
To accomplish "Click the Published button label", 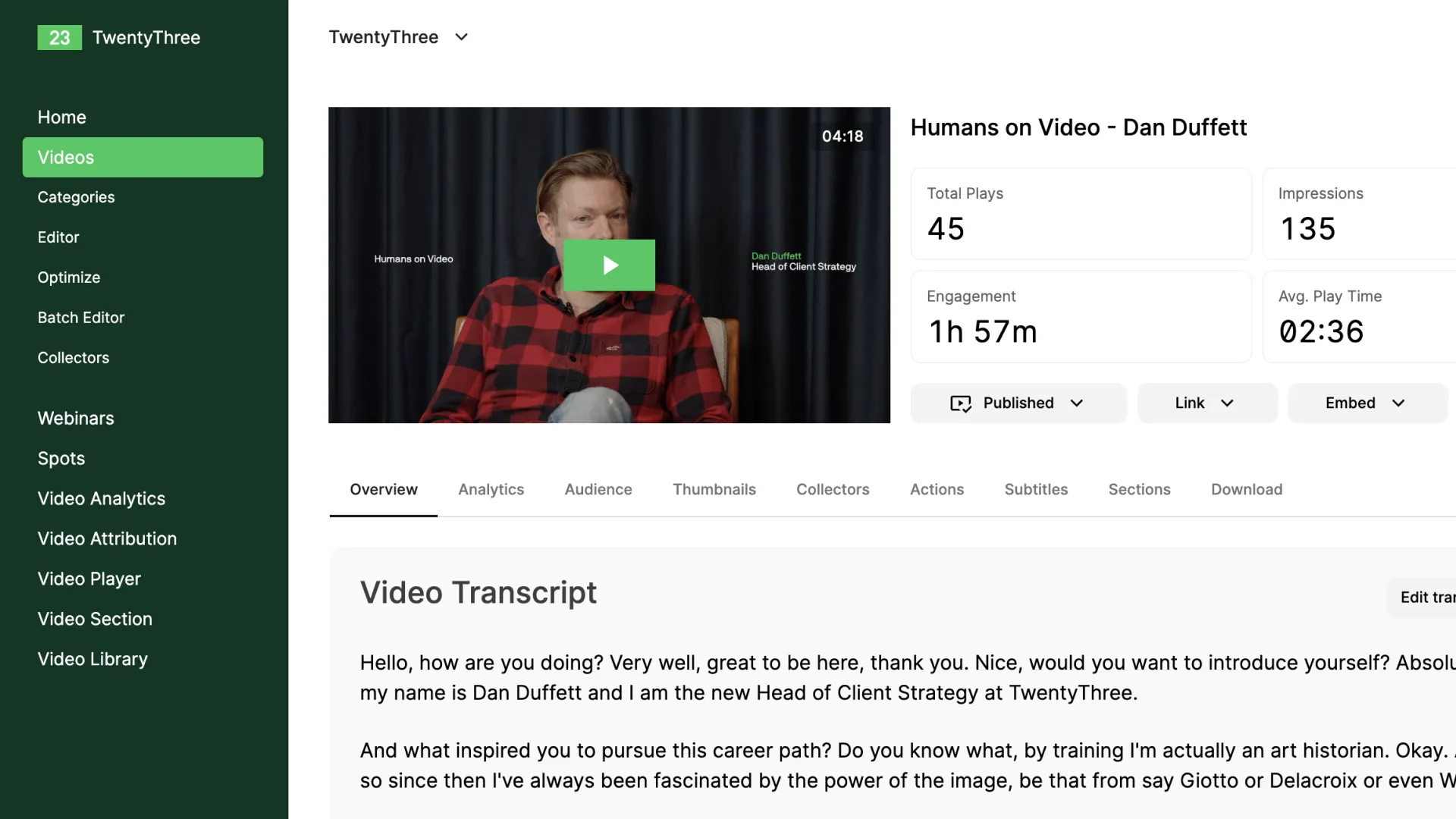I will [1018, 403].
